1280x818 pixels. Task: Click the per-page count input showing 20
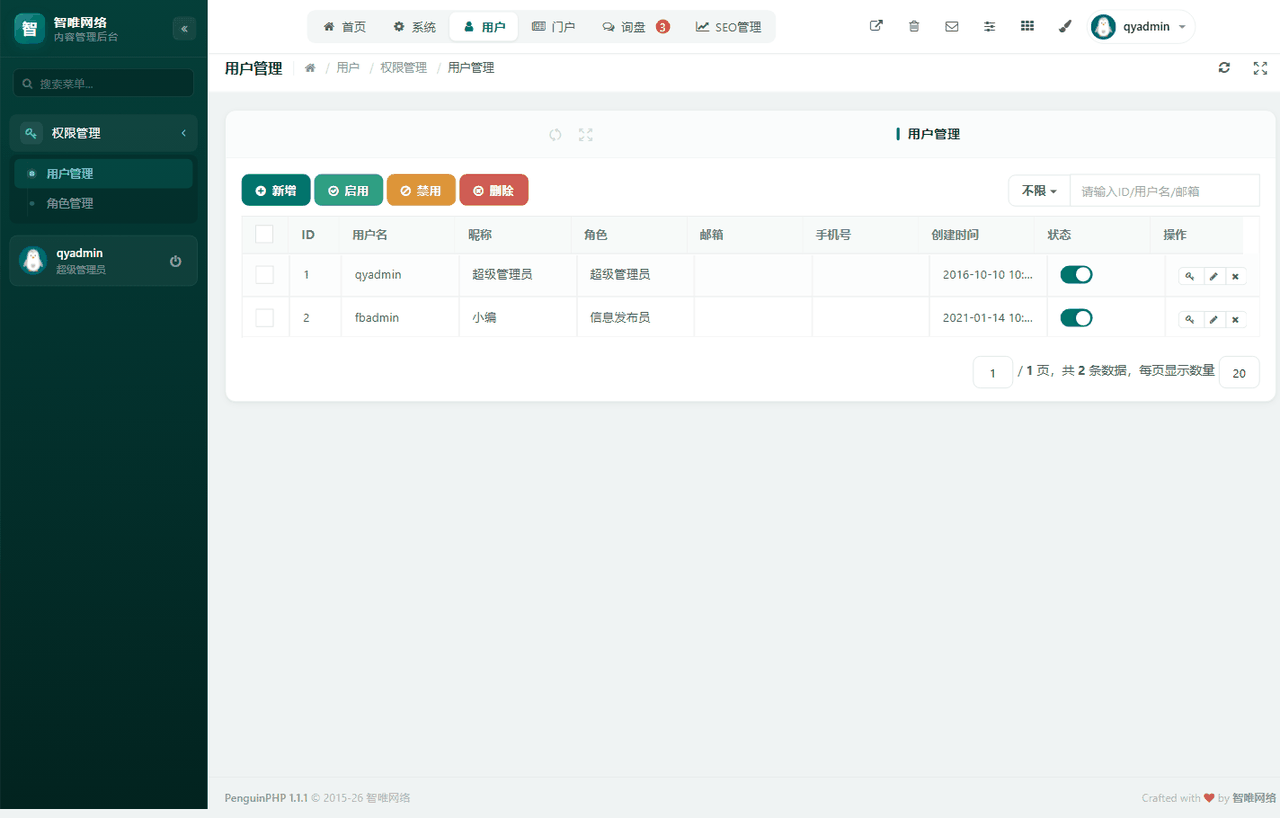(x=1240, y=372)
